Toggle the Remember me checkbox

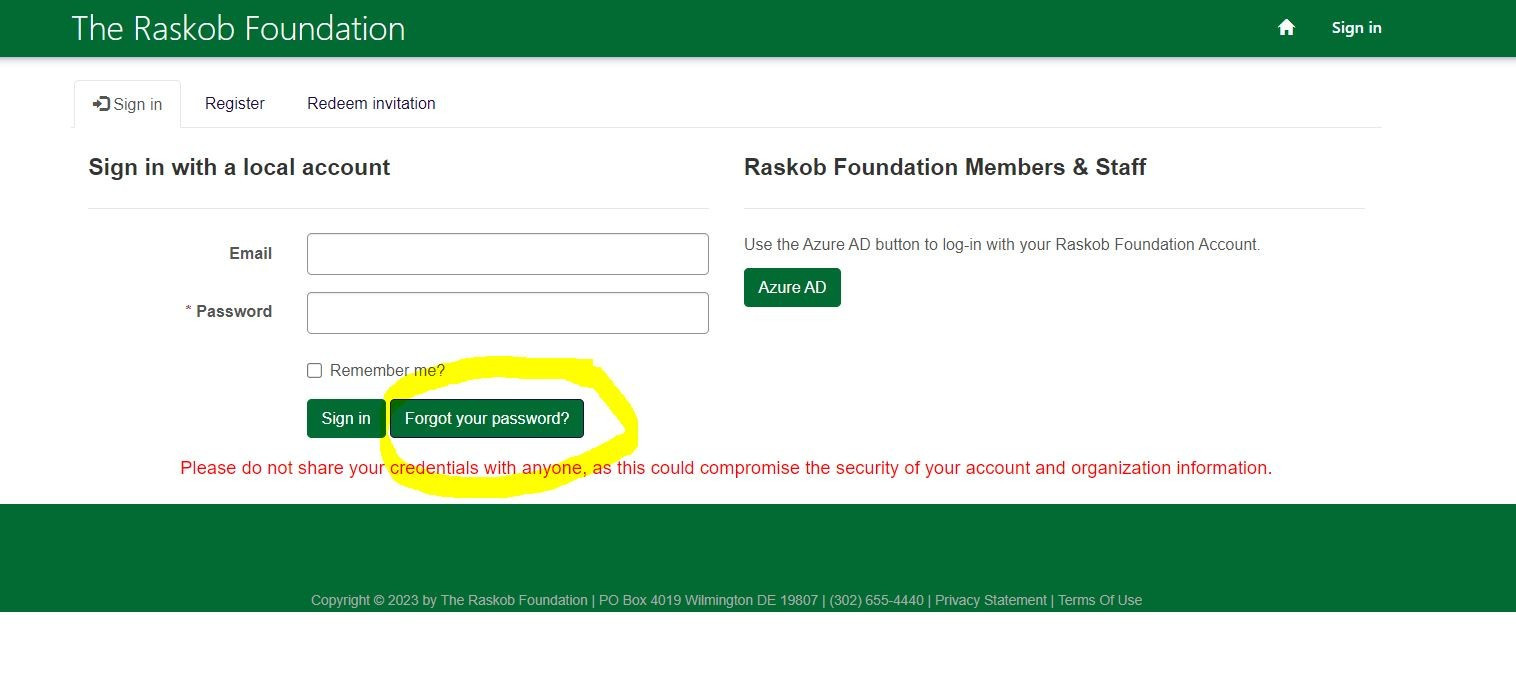[314, 371]
